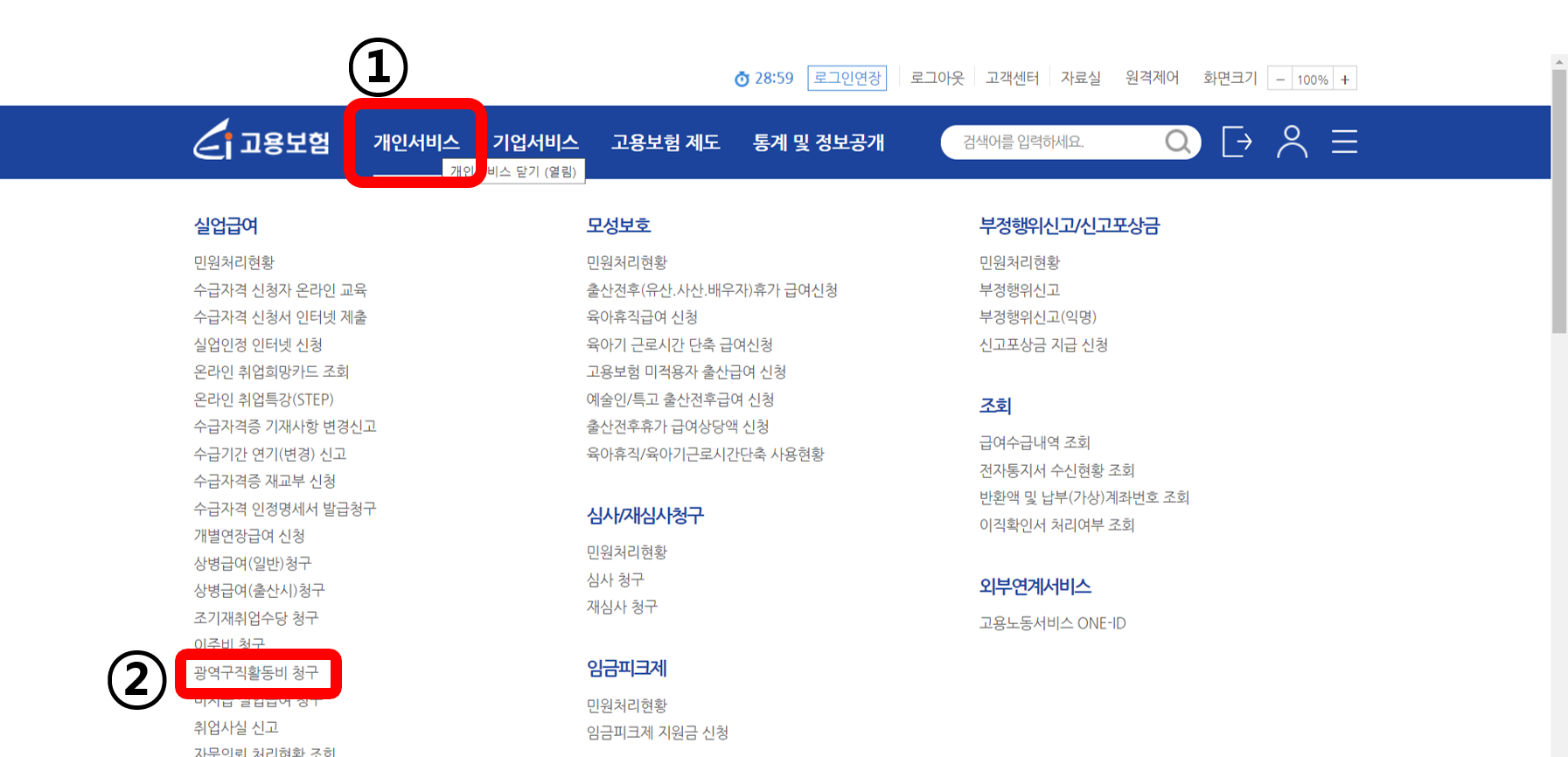The image size is (1568, 757).
Task: Click 고용보험 미적용자 출산급여 신청
Action: (686, 372)
